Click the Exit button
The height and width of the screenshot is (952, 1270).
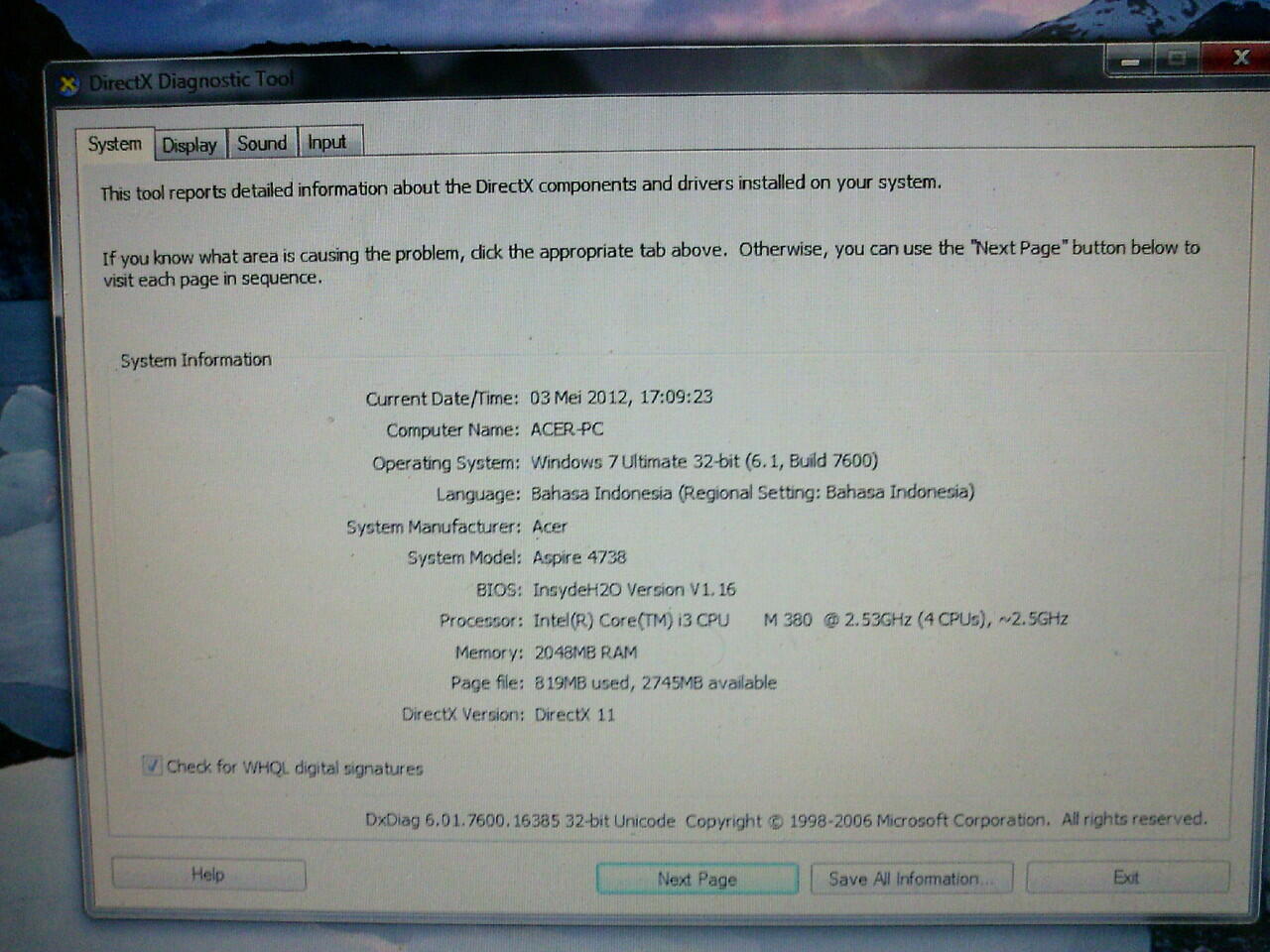(x=1127, y=877)
